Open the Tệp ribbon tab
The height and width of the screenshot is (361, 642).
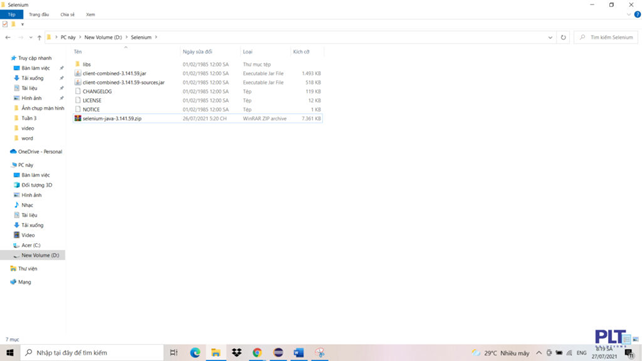(11, 14)
